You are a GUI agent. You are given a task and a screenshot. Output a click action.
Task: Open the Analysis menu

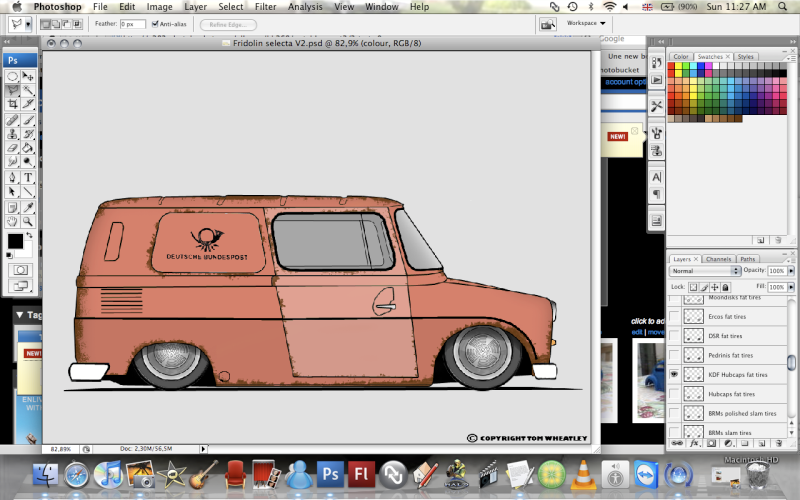[305, 7]
